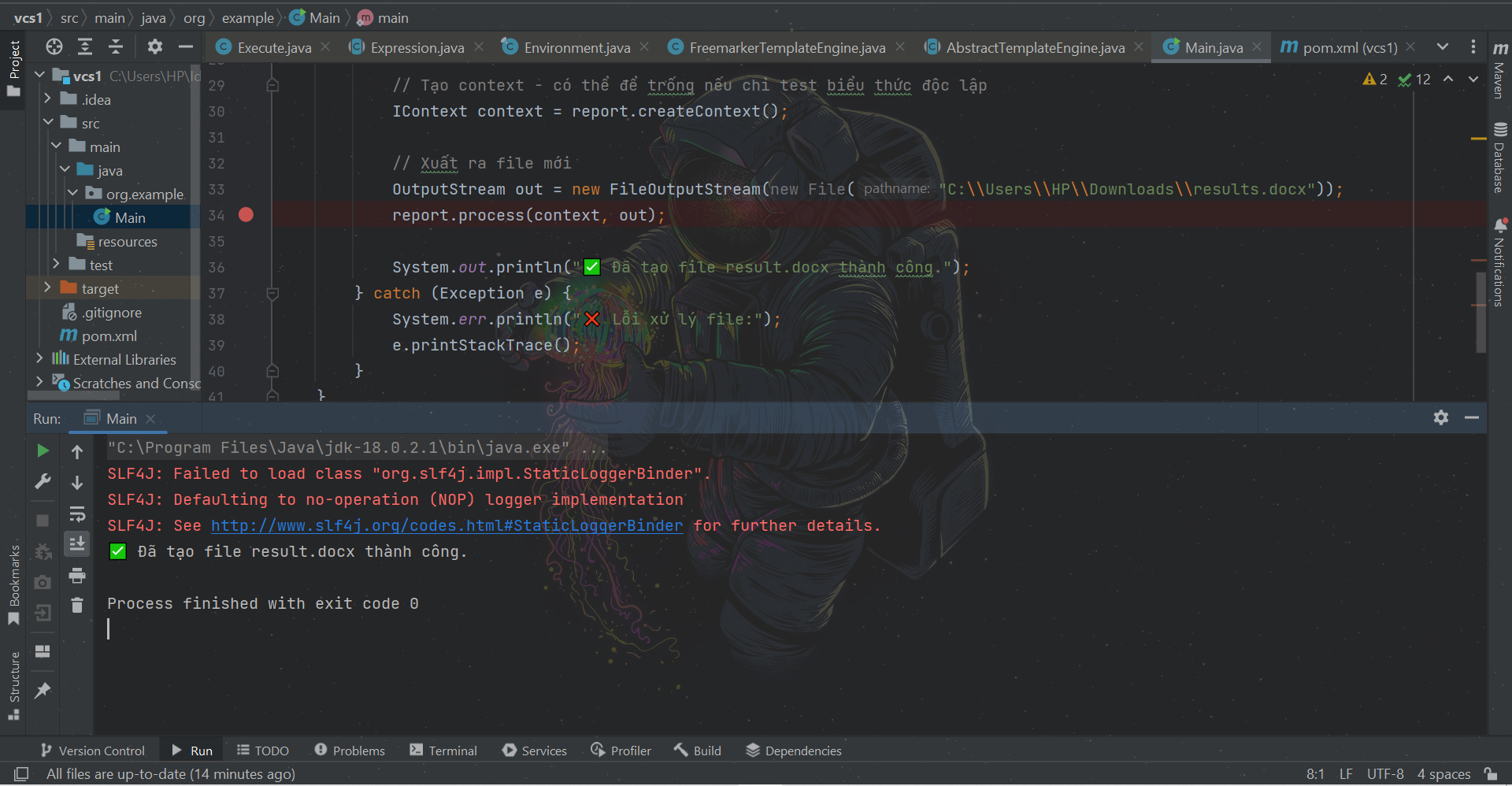Open the Profiler tool window
This screenshot has height=786, width=1512.
621,751
